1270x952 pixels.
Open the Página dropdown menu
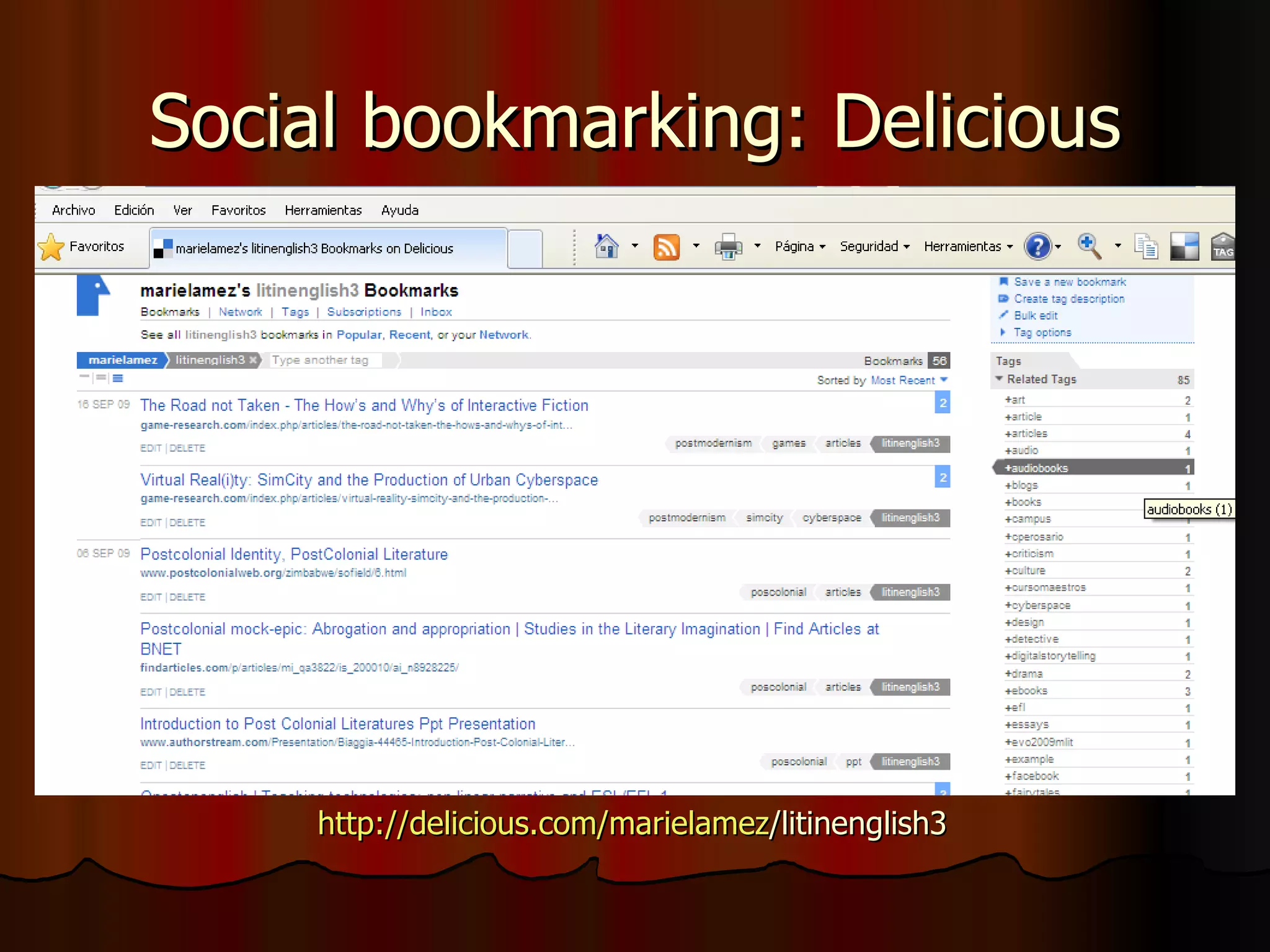click(x=800, y=247)
